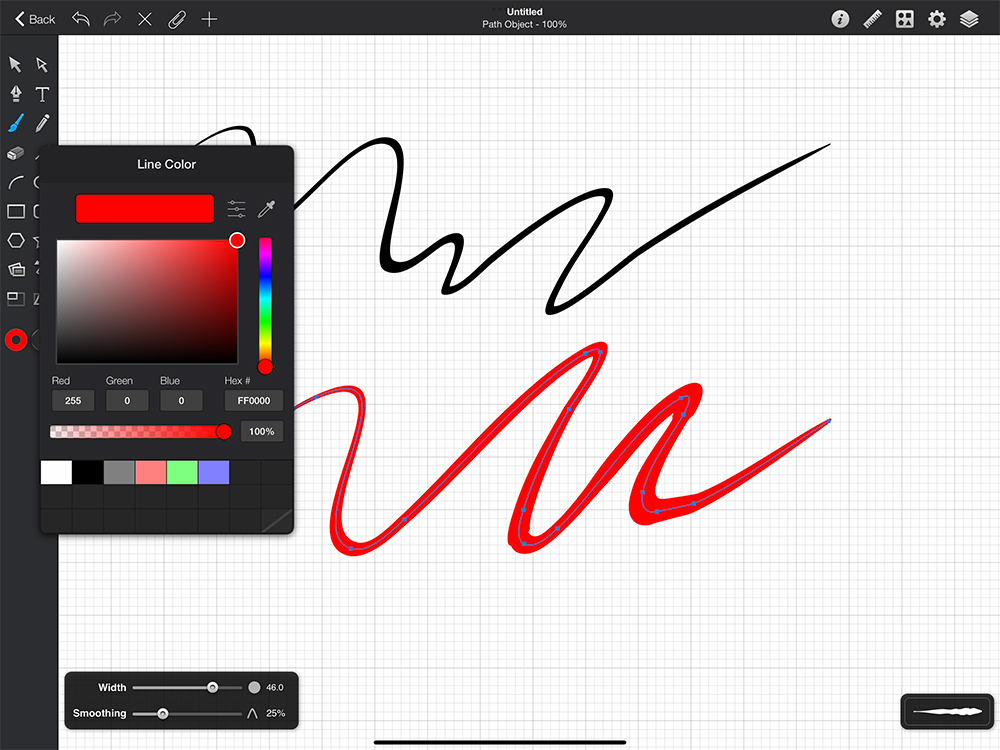Open the ruler settings icon
Image resolution: width=1000 pixels, height=750 pixels.
coord(872,19)
